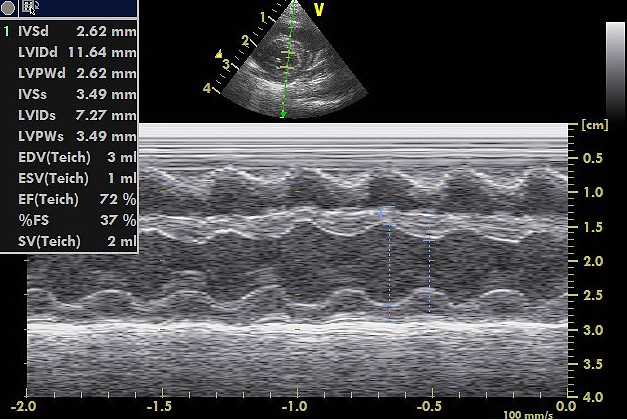The height and width of the screenshot is (420, 627).
Task: Click the [cm] depth unit label
Action: coord(595,125)
